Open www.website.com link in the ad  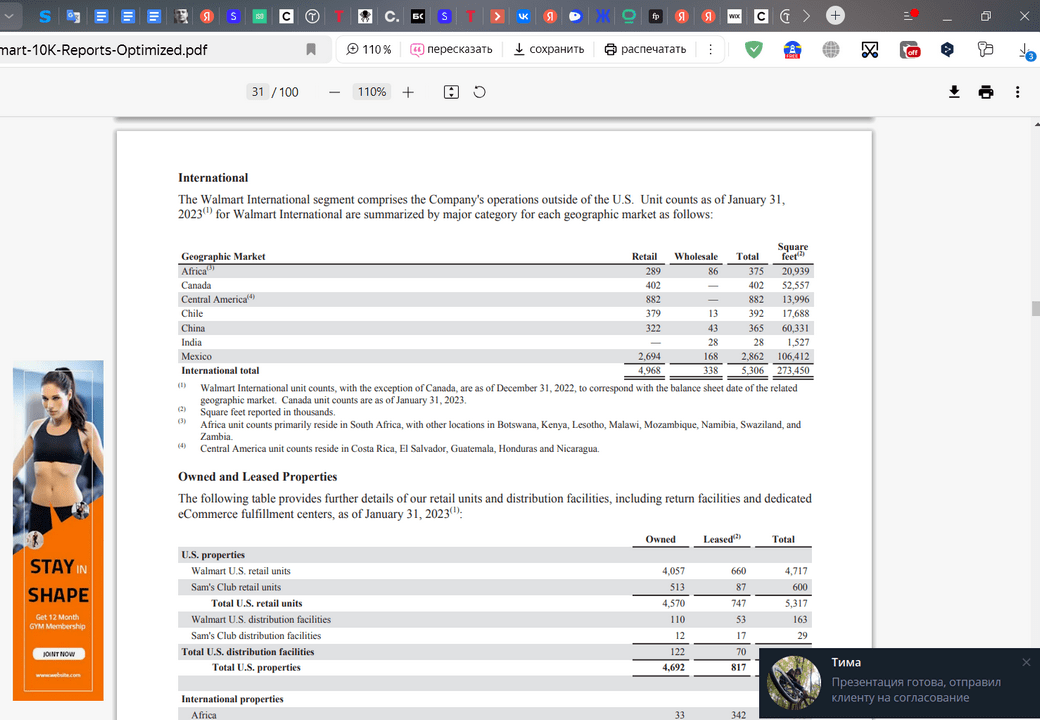point(58,675)
